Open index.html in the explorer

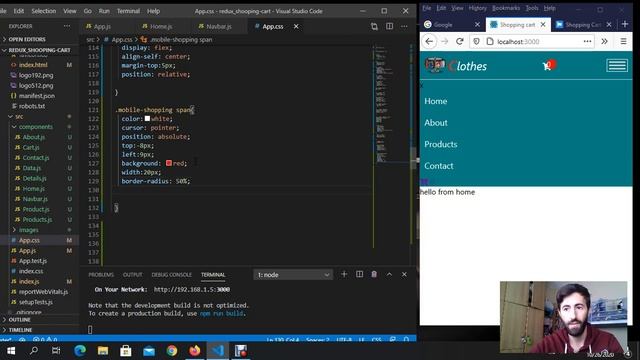click(33, 65)
